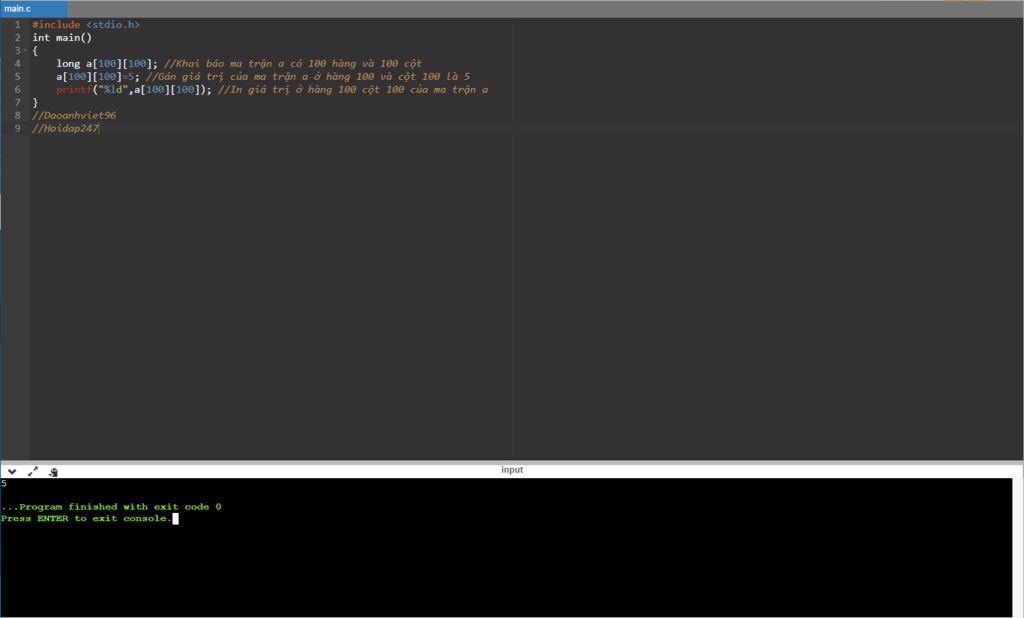Click the console vertical scrollbar
Screen dimensions: 1024x618
point(1017,547)
